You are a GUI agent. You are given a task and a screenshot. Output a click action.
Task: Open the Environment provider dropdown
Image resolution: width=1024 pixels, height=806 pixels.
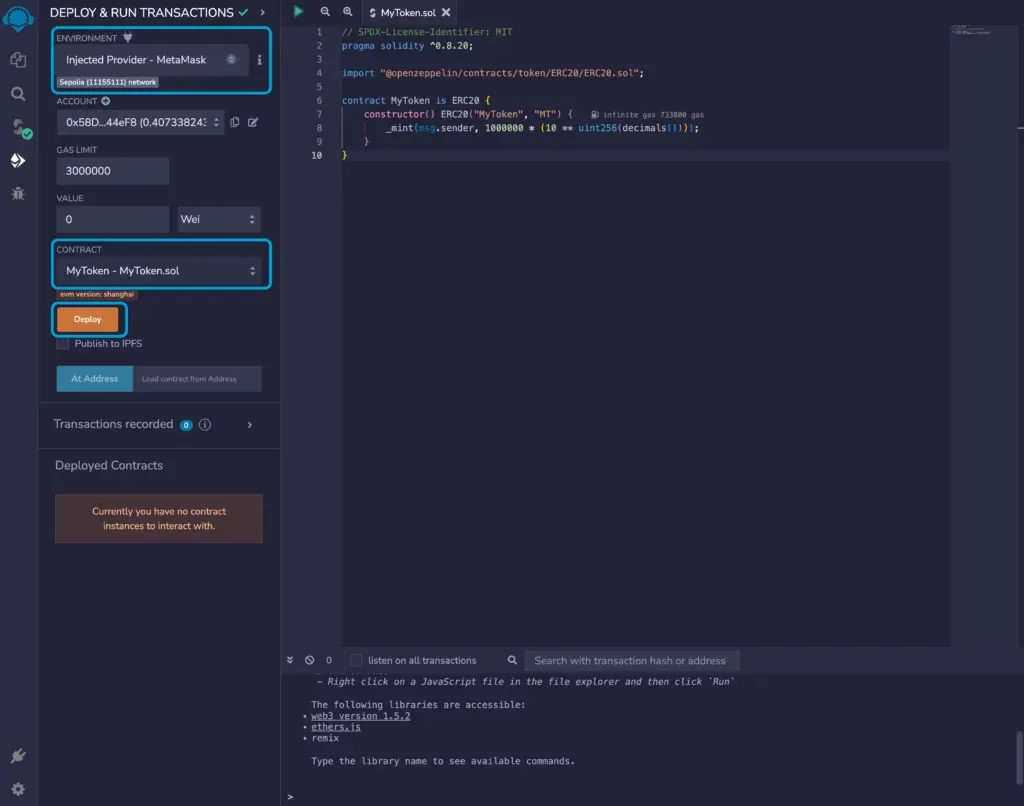(152, 60)
